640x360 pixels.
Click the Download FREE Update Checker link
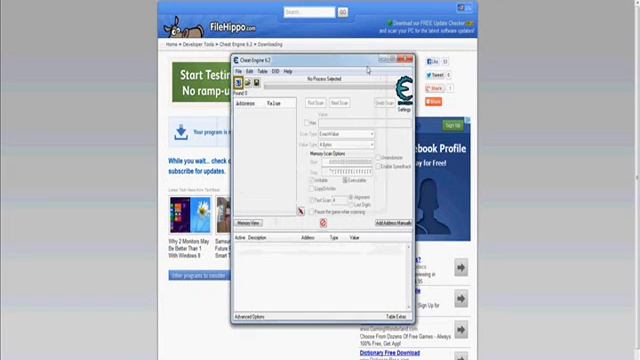(x=429, y=24)
